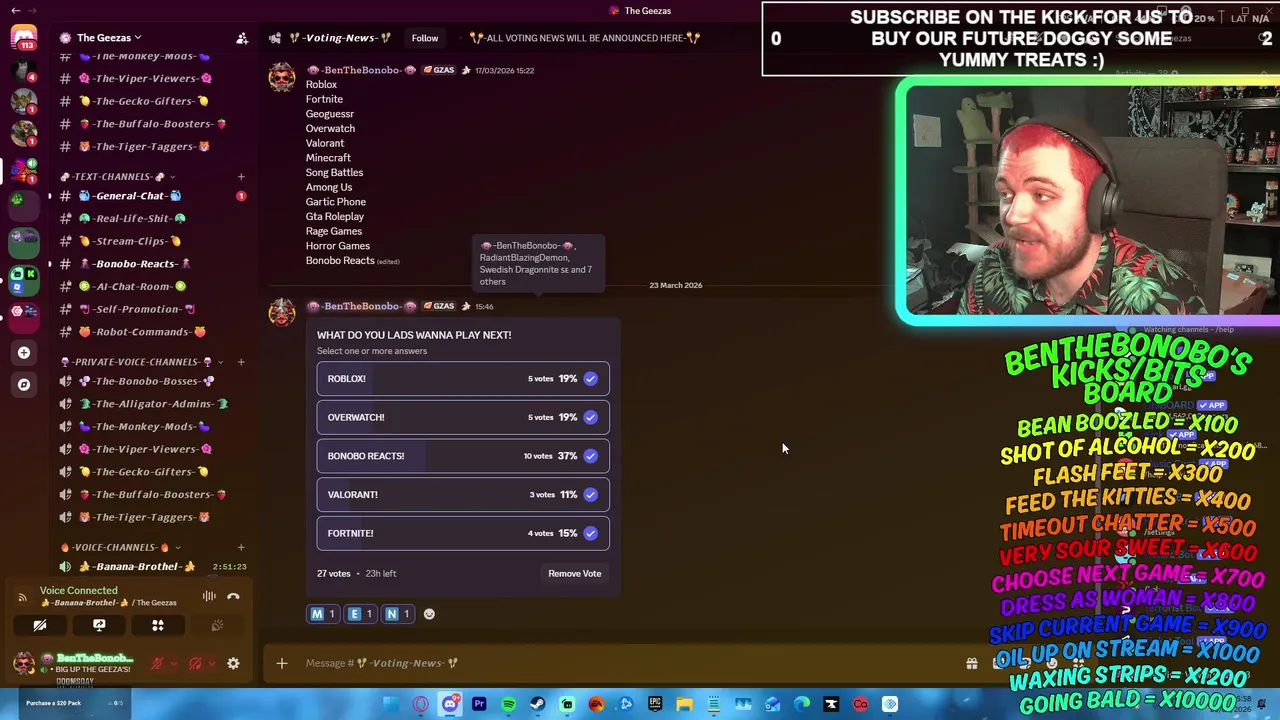Turn on camera in voice panel
This screenshot has width=1280, height=720.
click(x=40, y=625)
